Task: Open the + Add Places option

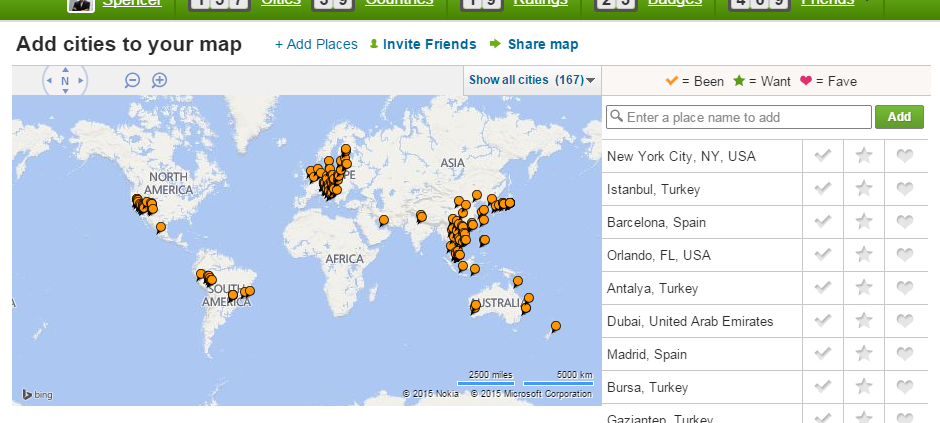Action: tap(316, 45)
